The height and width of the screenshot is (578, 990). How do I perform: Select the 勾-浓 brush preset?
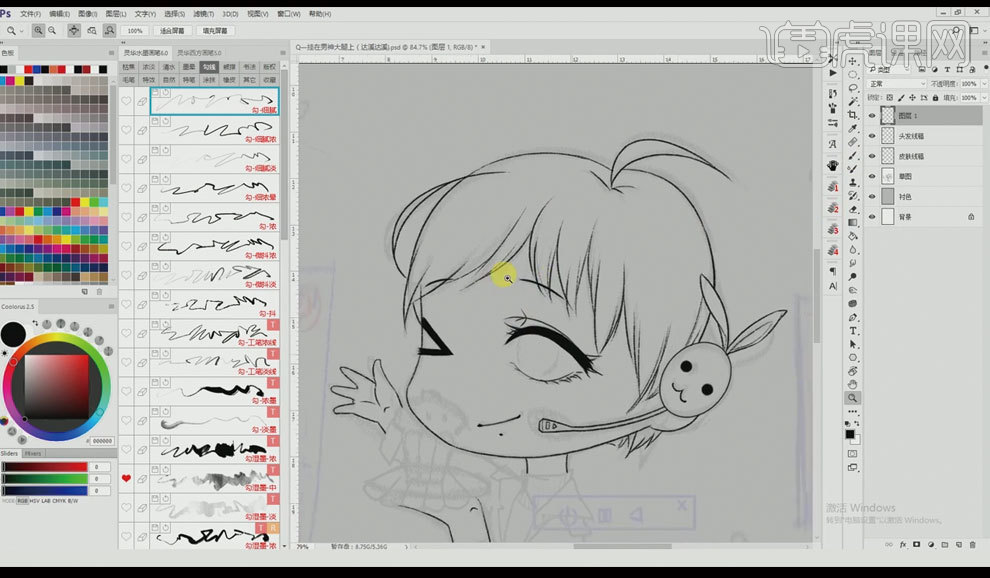[x=215, y=217]
